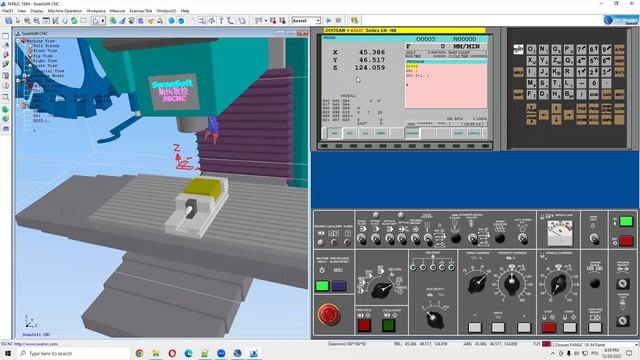
Task: Turn the lower key switch on right panel
Action: [x=622, y=321]
